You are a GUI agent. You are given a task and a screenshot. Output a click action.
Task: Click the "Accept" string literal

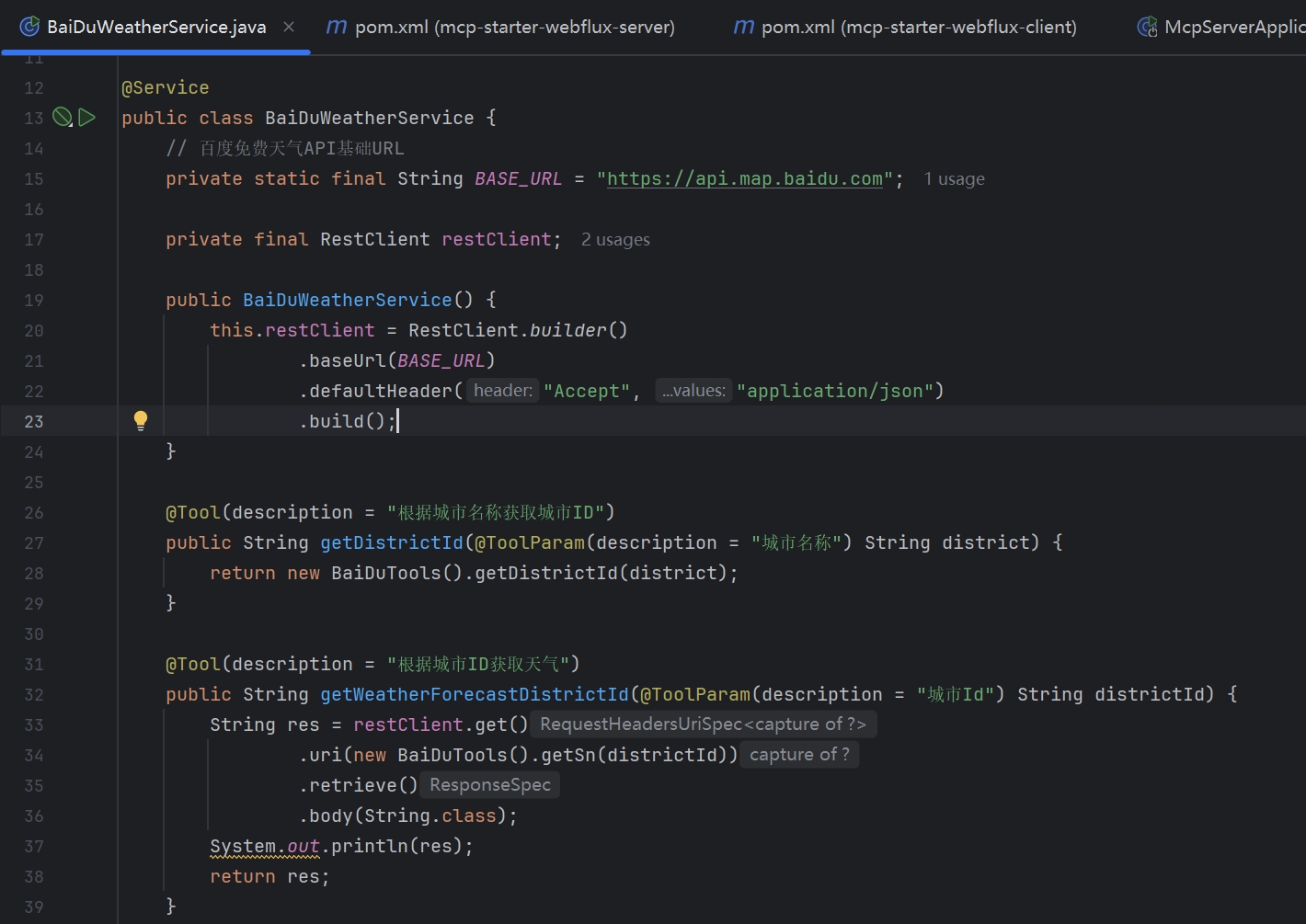point(587,391)
